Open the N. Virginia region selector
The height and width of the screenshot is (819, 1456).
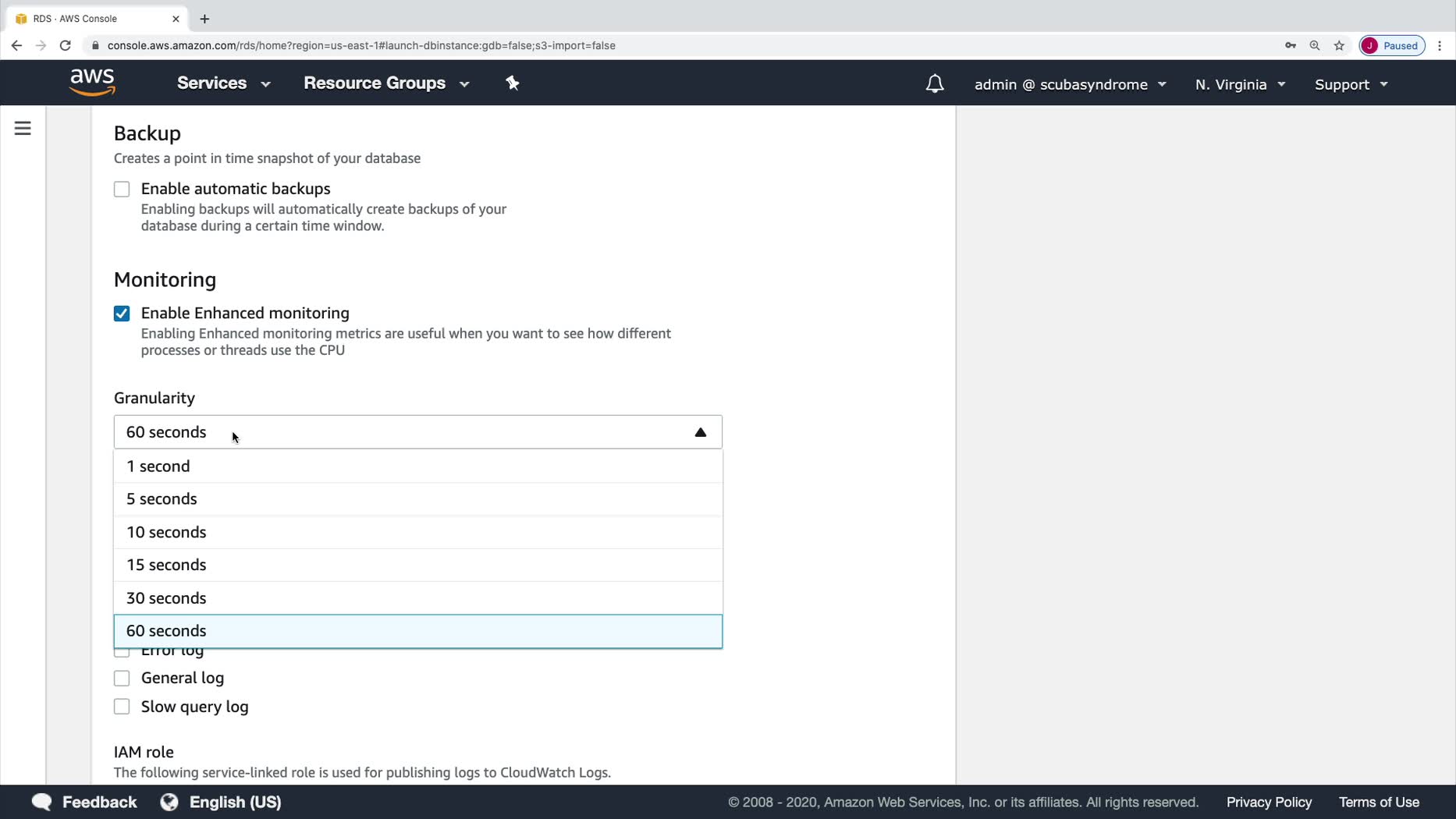[x=1240, y=84]
